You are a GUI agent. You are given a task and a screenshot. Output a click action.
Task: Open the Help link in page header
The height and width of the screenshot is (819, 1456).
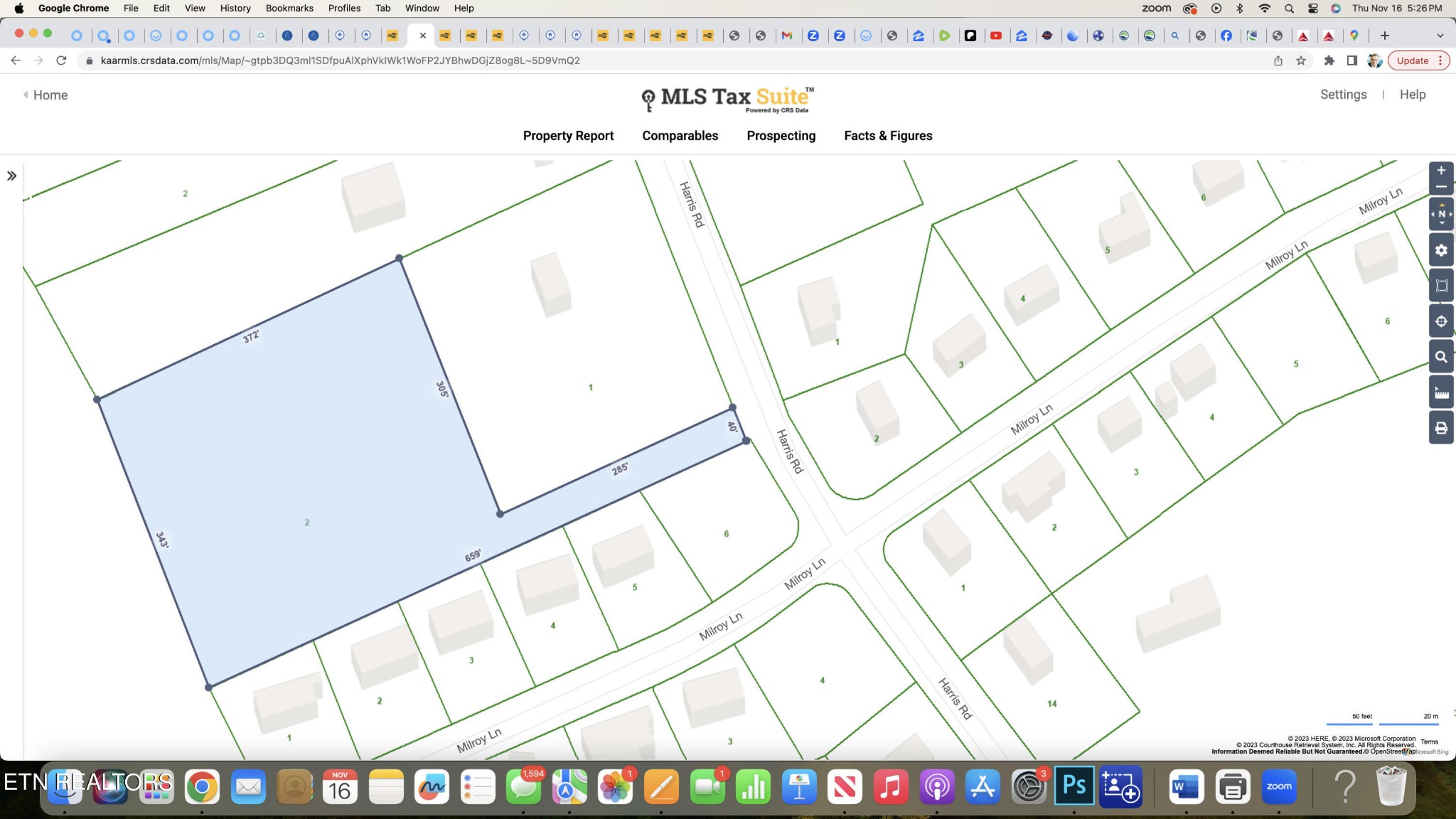[1412, 95]
